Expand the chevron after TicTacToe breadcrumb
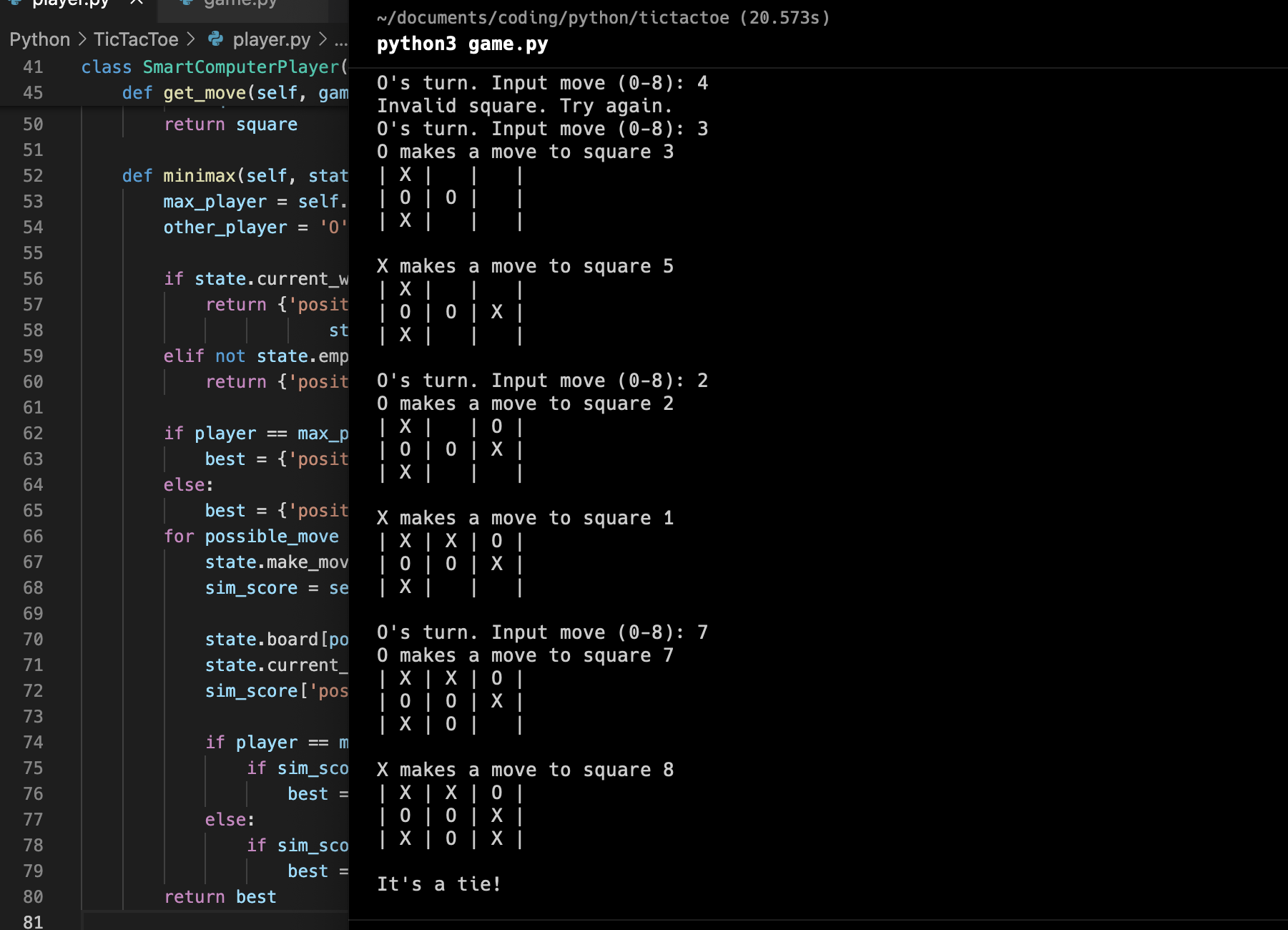 (x=190, y=39)
